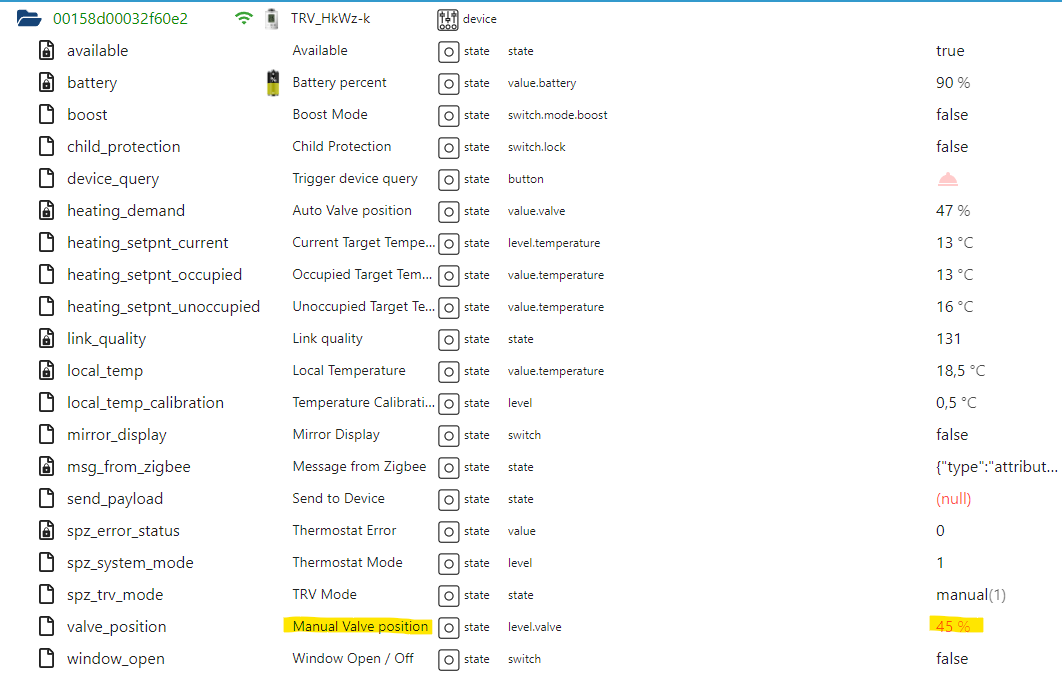Click the 90 % battery value

pyautogui.click(x=953, y=83)
